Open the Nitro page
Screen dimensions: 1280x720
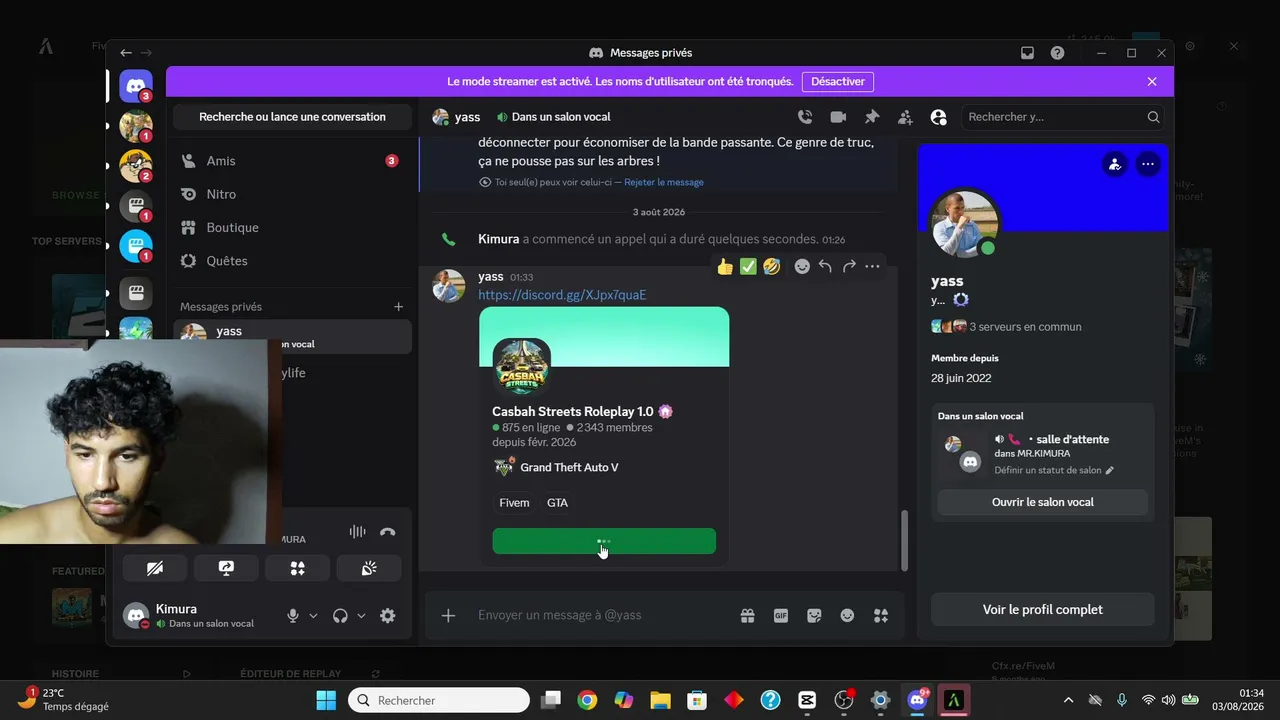tap(292, 194)
